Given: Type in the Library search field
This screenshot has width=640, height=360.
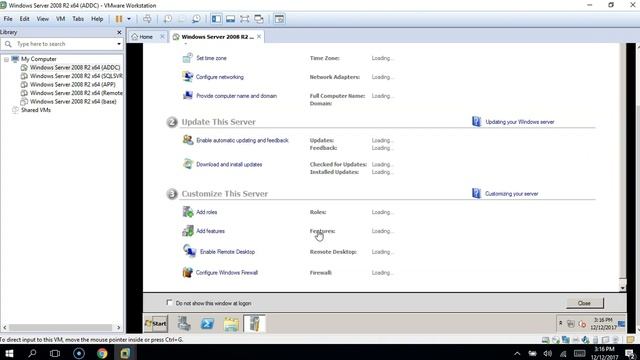Looking at the screenshot, I should [62, 44].
